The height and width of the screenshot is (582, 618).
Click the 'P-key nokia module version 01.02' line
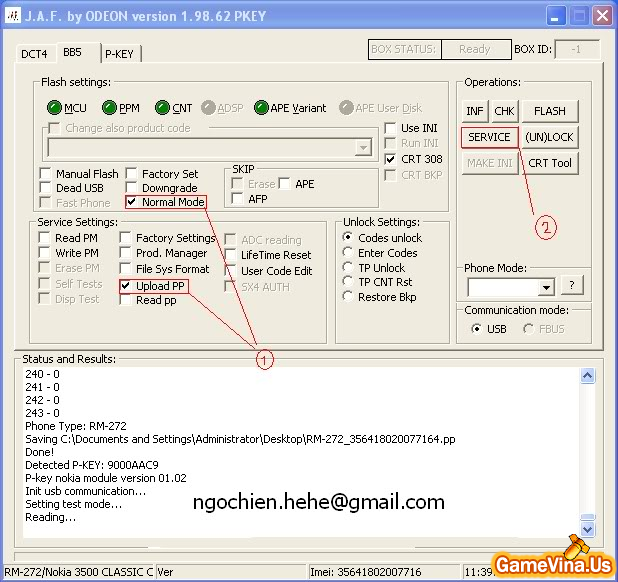[106, 478]
